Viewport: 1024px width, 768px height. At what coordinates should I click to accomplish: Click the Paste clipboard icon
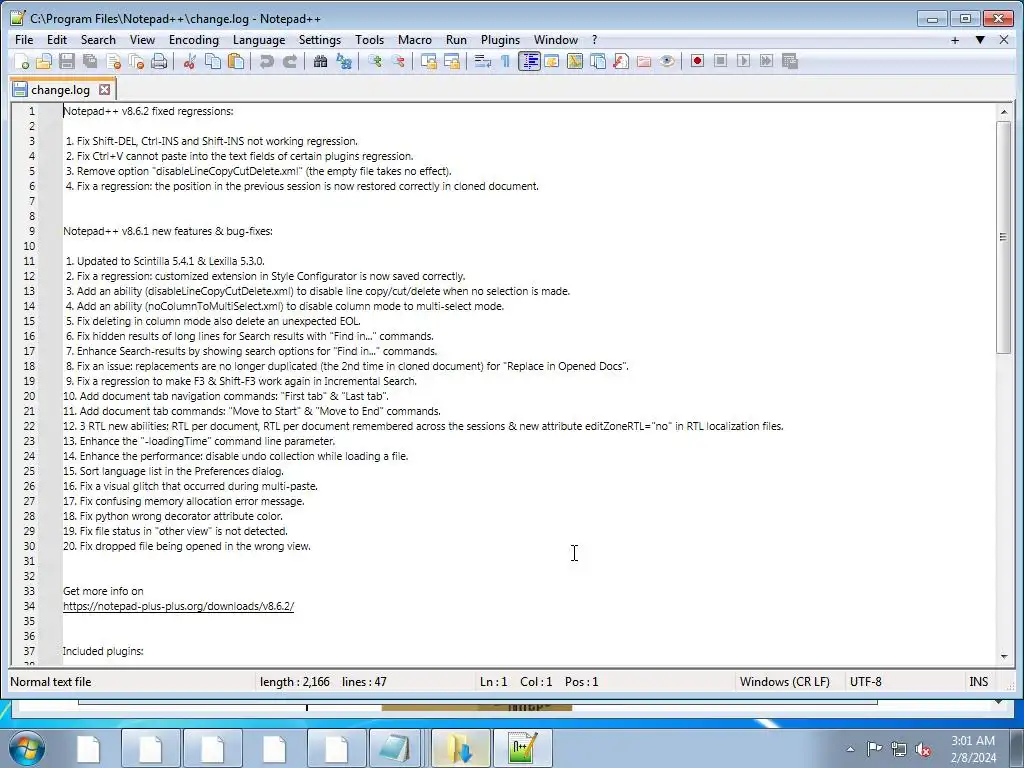point(236,61)
